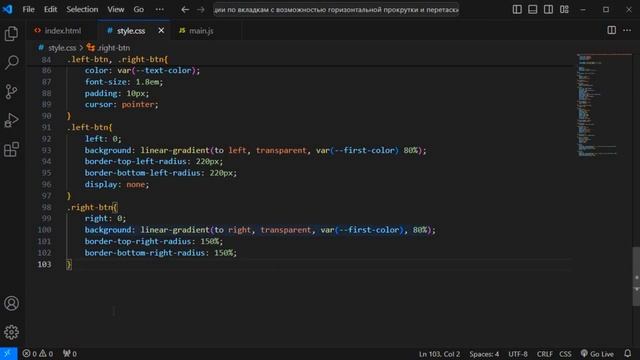Click the VS Code logo icon
Screen dimensions: 640x360
(8, 9)
